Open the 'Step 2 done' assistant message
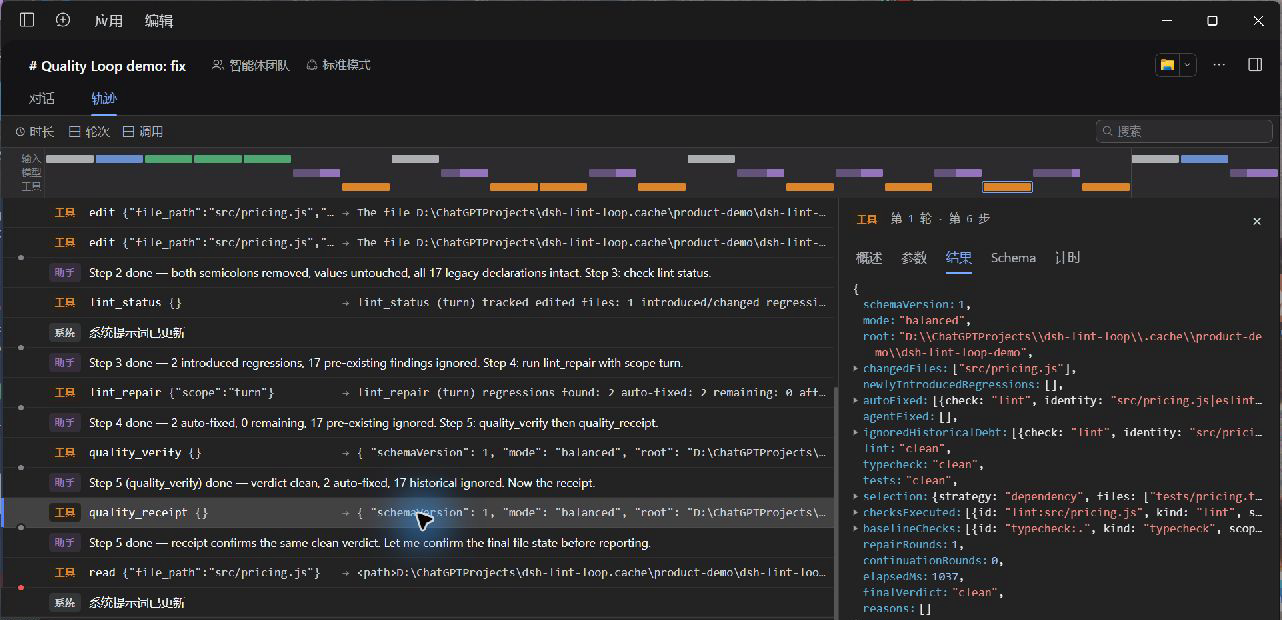 [x=419, y=273]
